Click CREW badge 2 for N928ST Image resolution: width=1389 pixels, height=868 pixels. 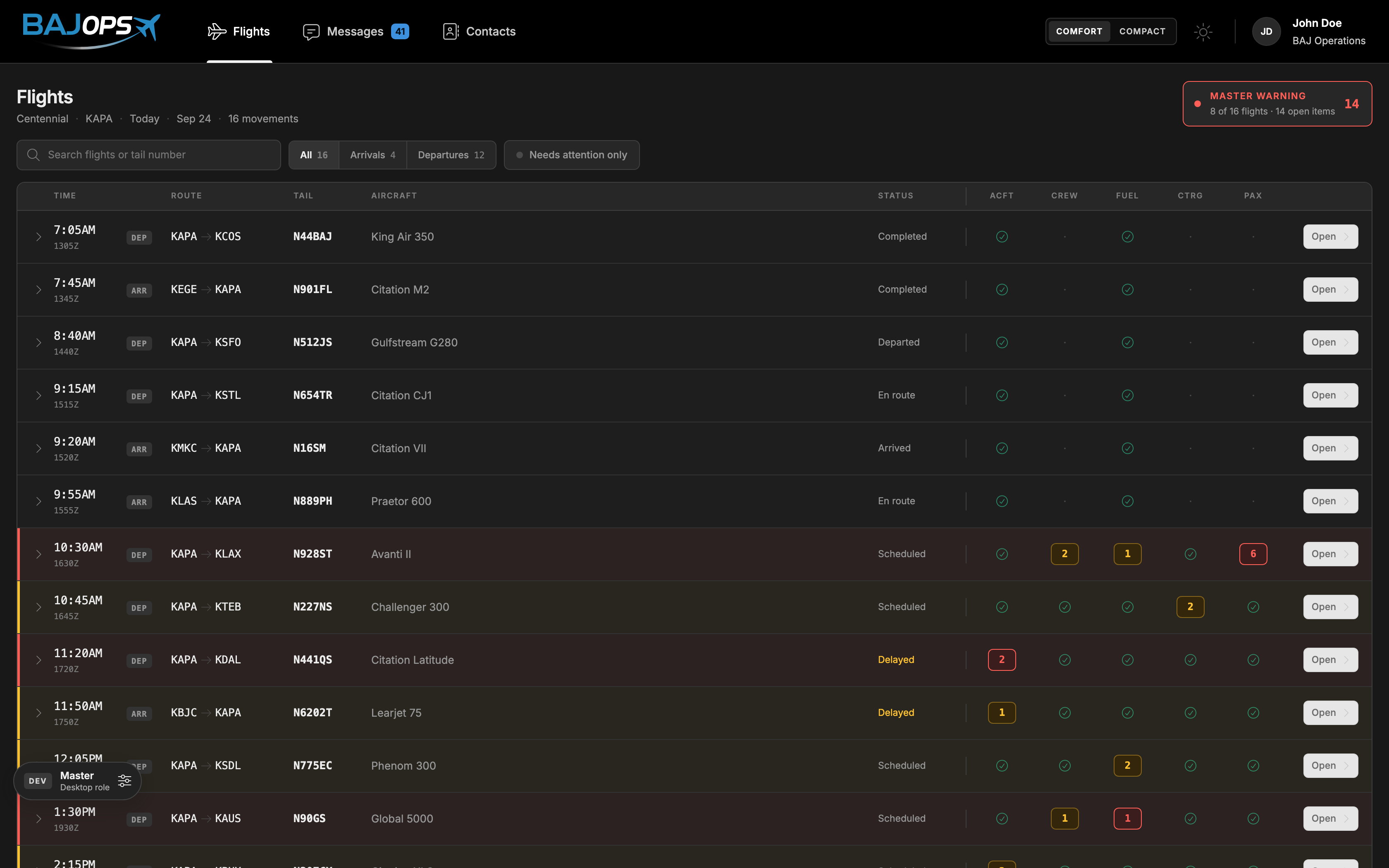click(x=1065, y=554)
